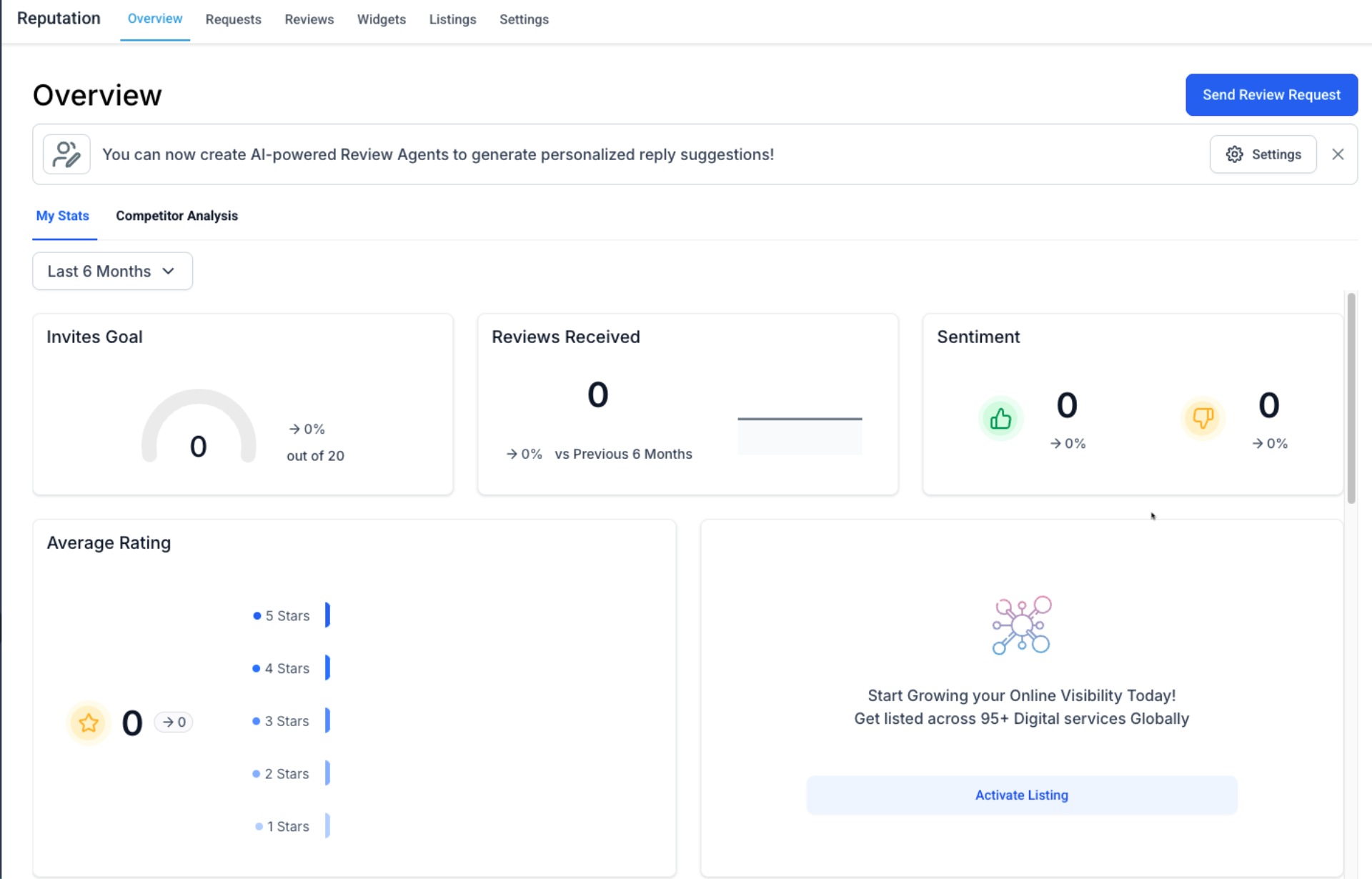Open the Last 6 Months dropdown

tap(111, 271)
